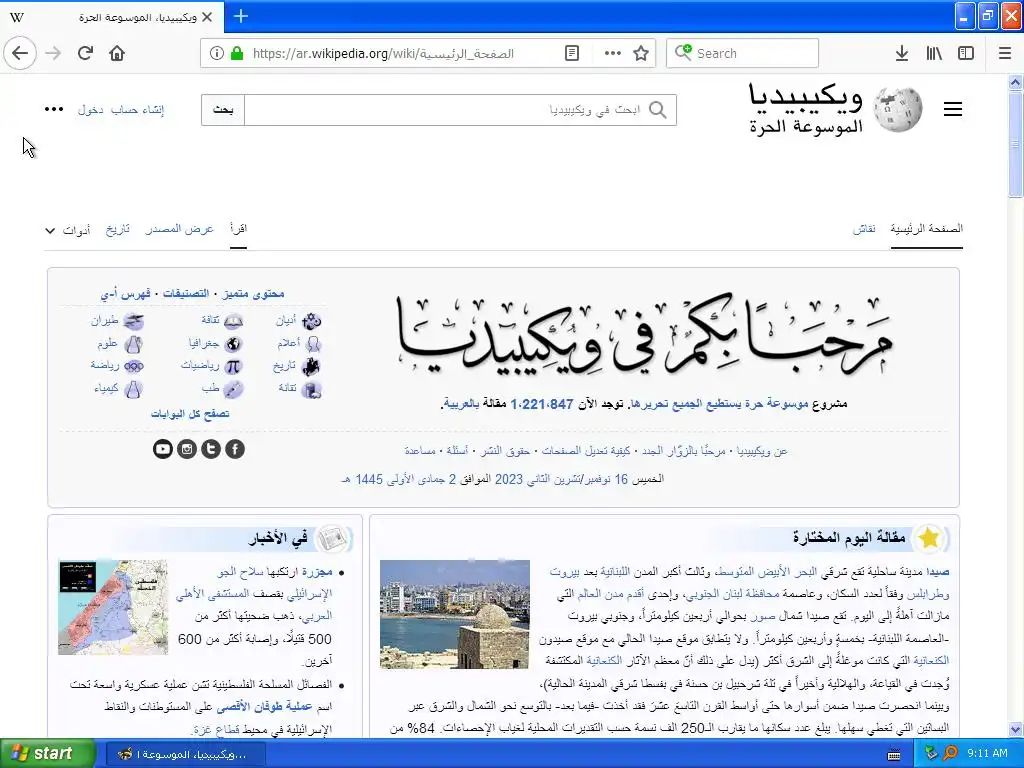This screenshot has height=768, width=1024.
Task: Click the إنشاء حساب link
Action: tap(137, 110)
